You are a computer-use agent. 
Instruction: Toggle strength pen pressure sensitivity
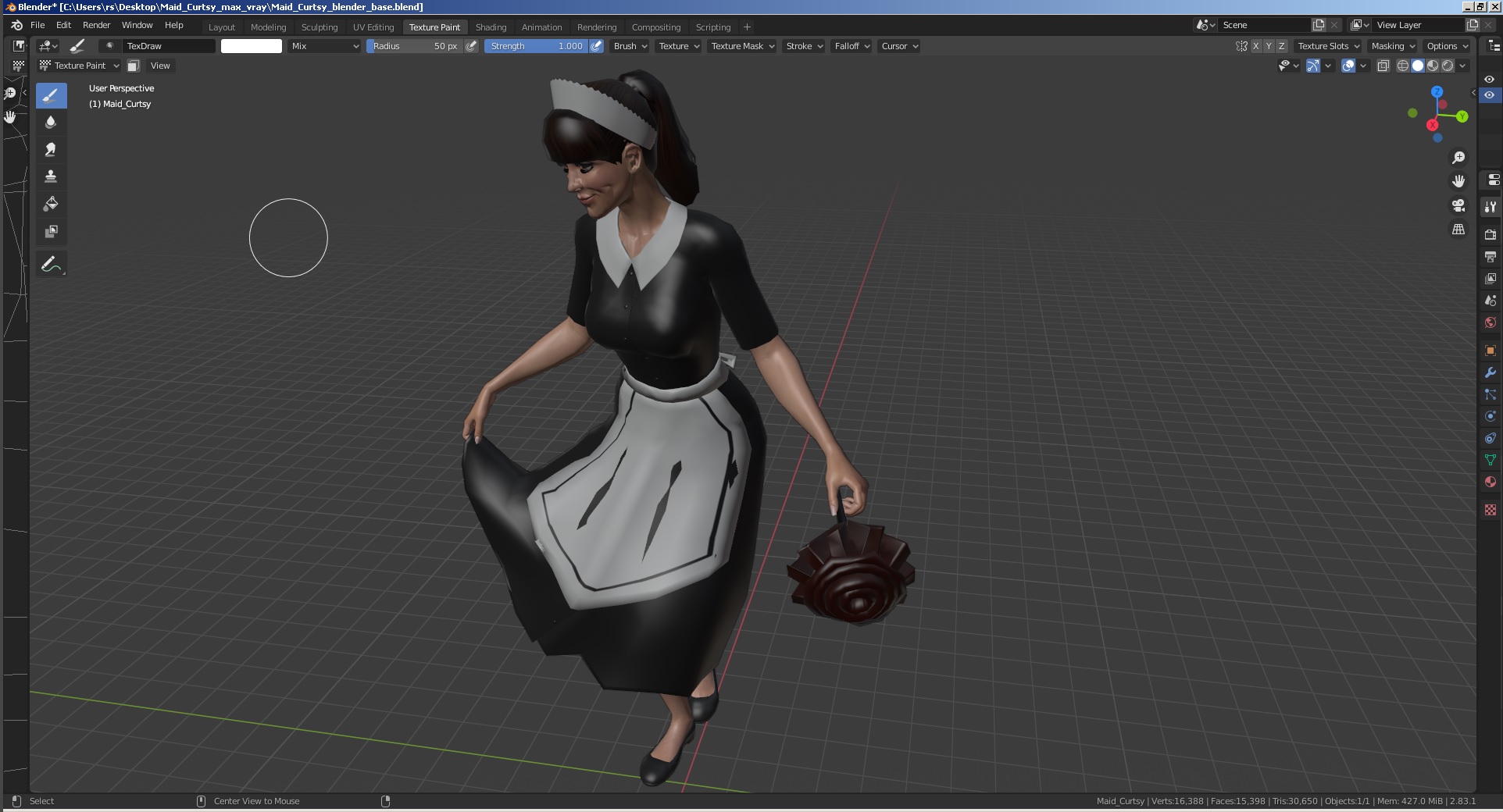pos(597,46)
